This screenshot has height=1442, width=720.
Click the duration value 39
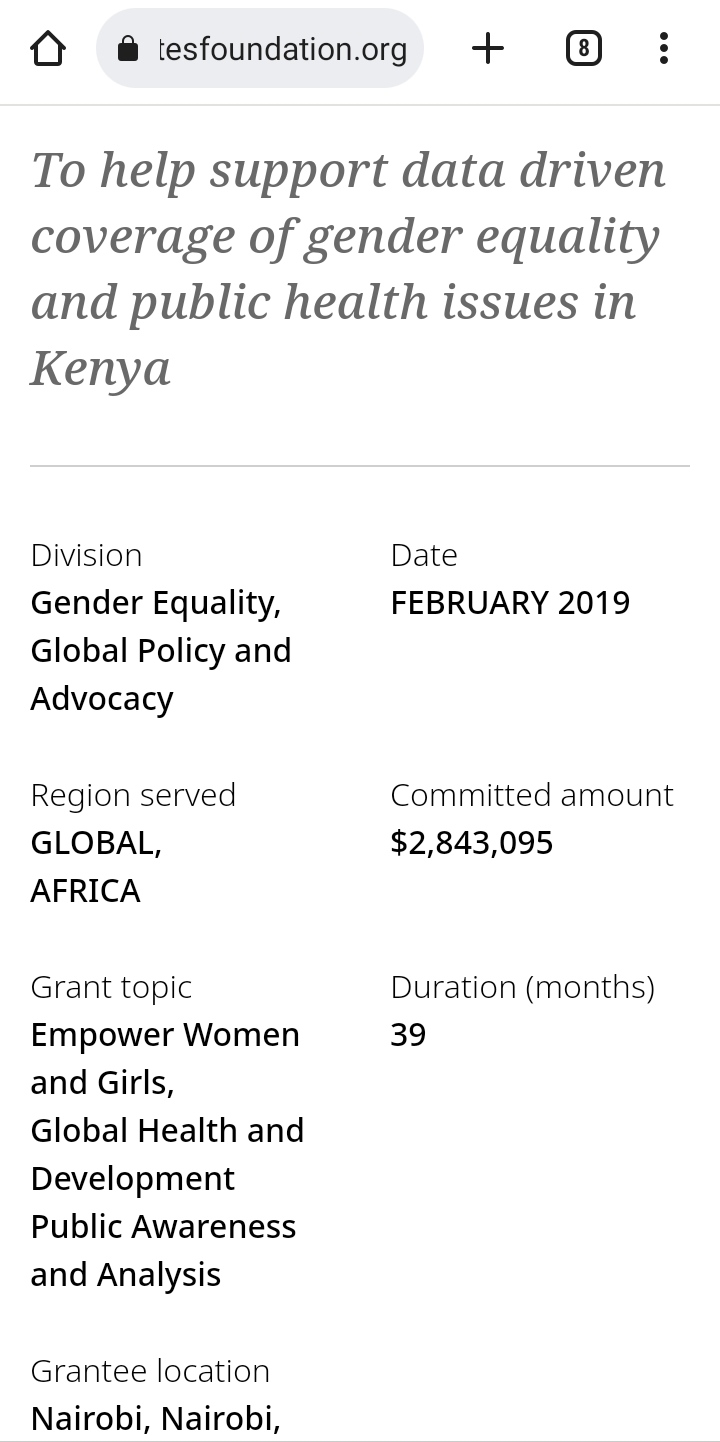408,1035
